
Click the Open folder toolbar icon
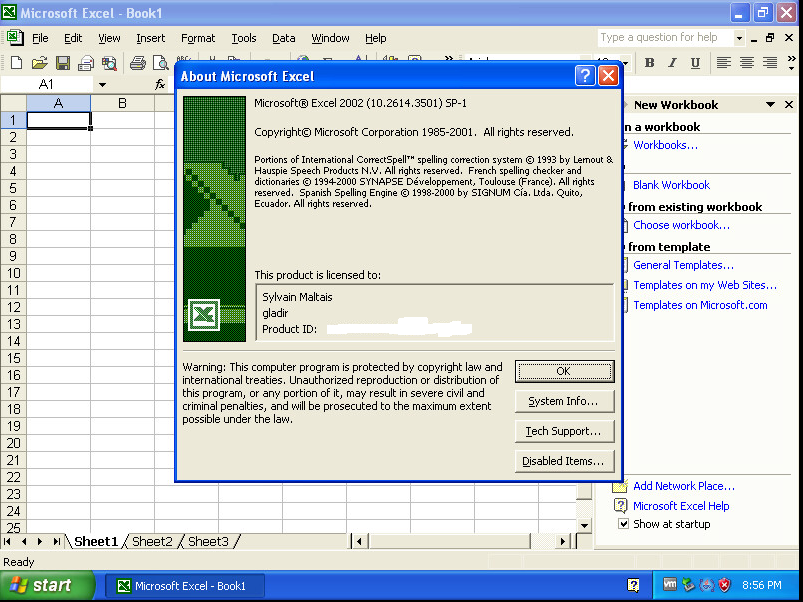(x=39, y=63)
